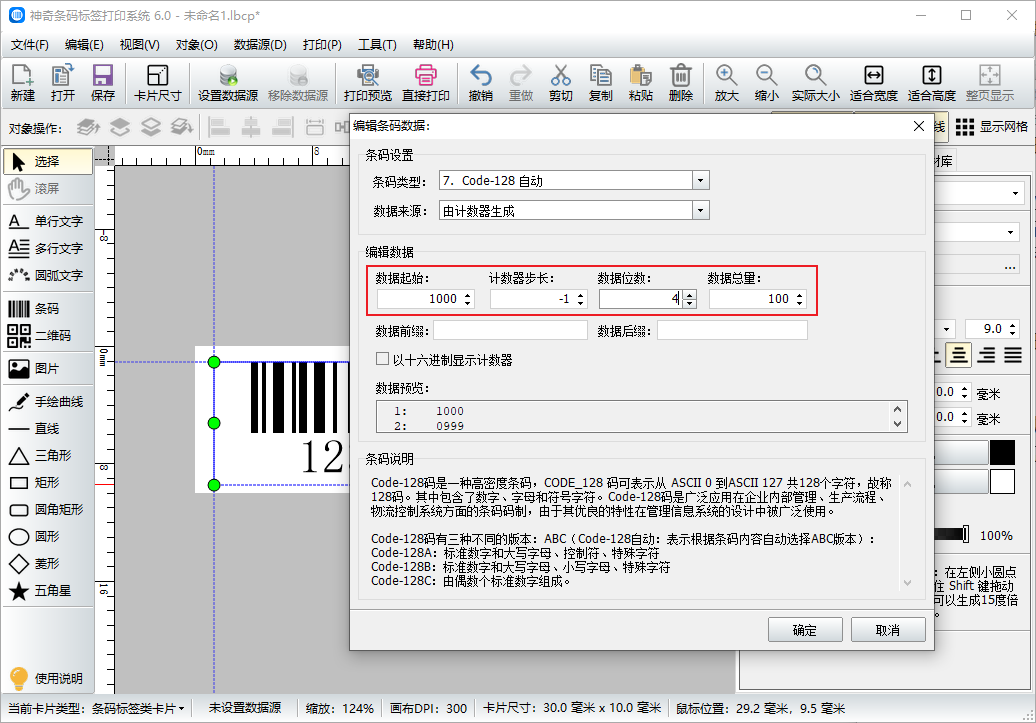The height and width of the screenshot is (723, 1036).
Task: Open the 使用说明 help lightbulb
Action: coord(46,678)
